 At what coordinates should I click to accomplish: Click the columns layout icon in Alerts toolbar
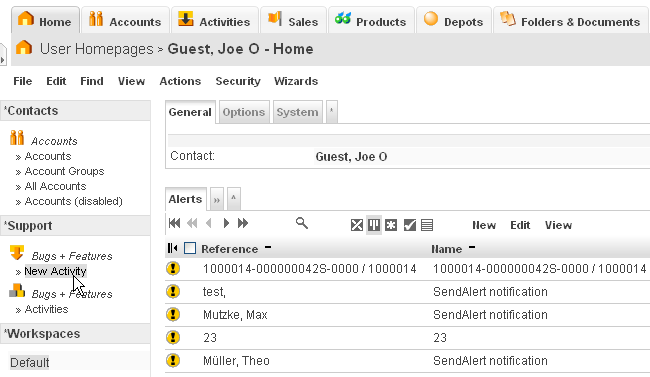click(374, 225)
